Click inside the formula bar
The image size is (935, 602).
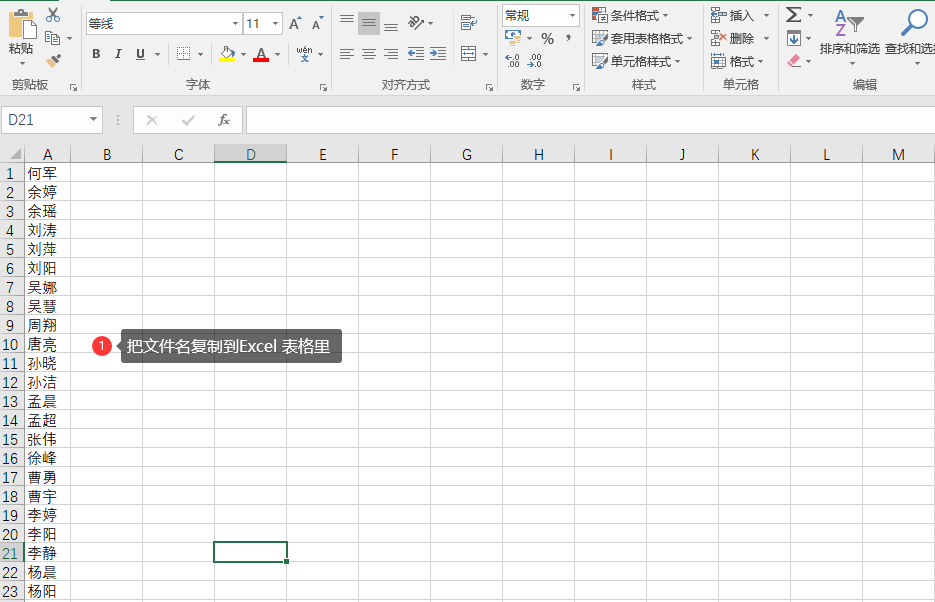(590, 120)
